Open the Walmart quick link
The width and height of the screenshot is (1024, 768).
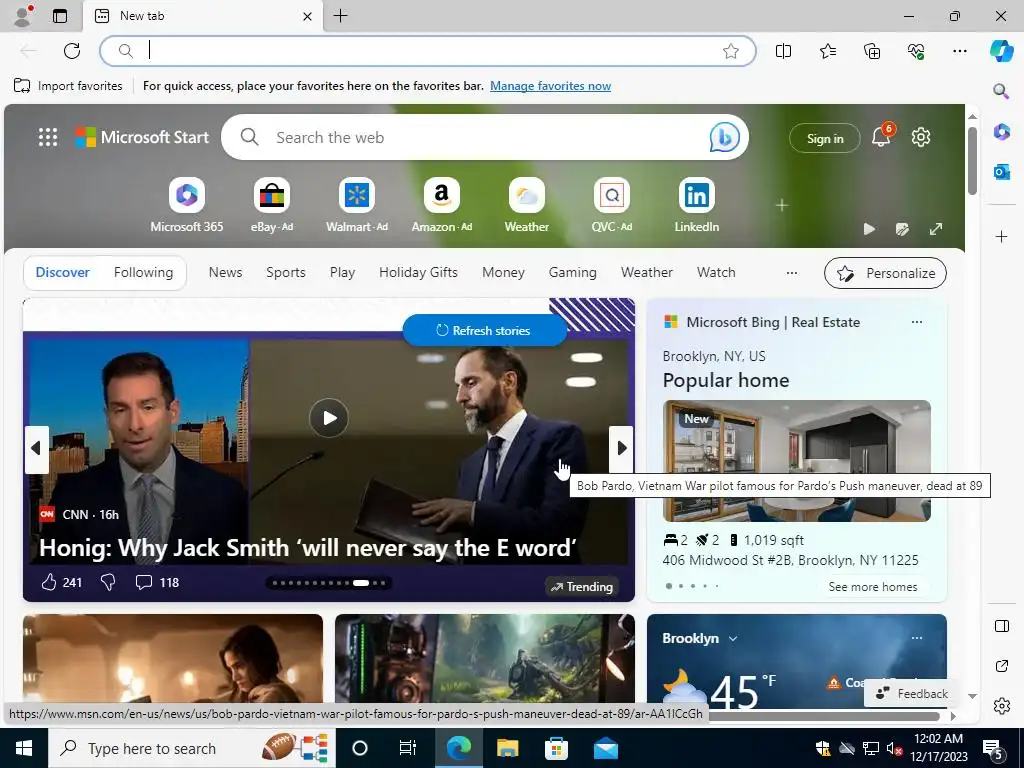[357, 205]
